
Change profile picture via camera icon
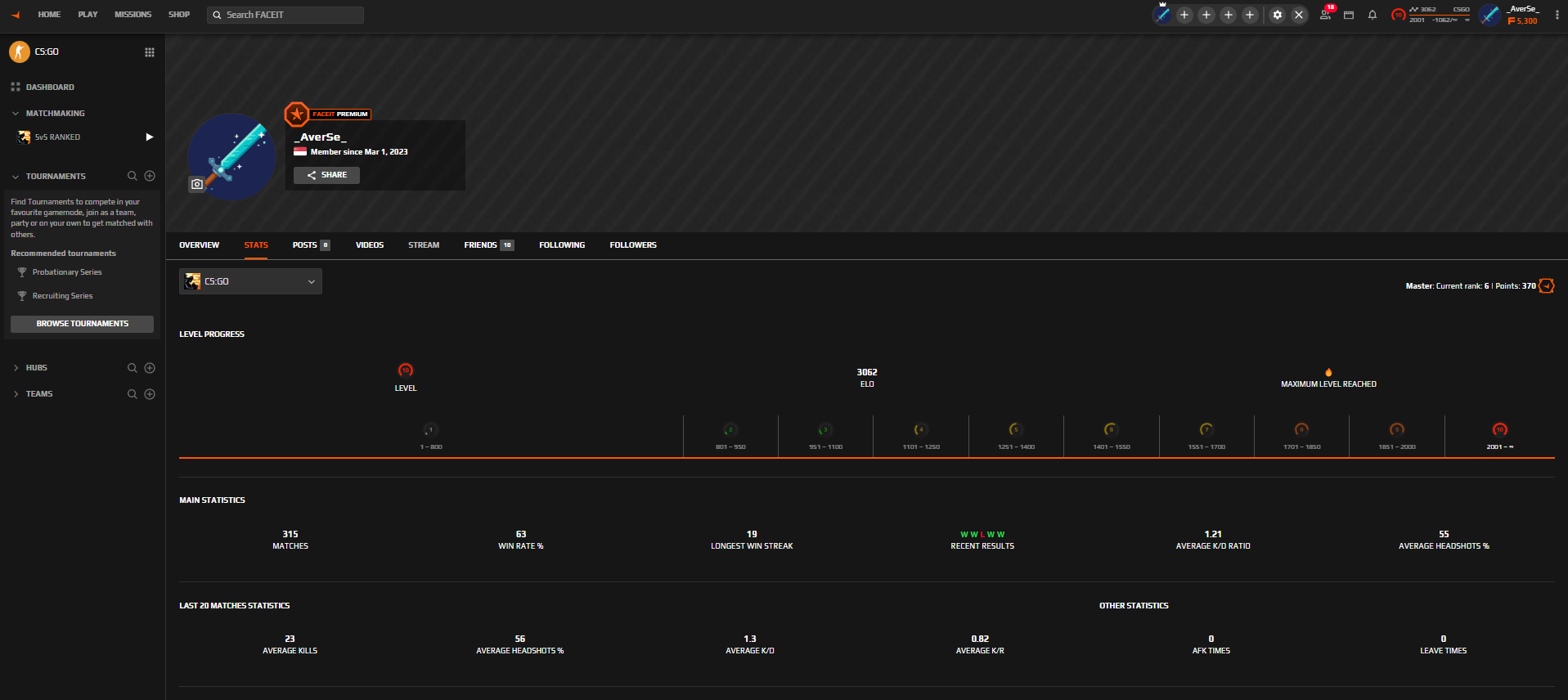coord(197,184)
